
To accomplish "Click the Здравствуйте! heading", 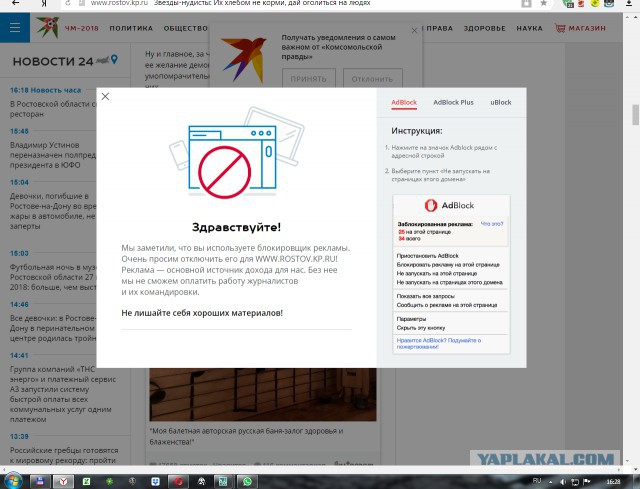I will pos(236,227).
